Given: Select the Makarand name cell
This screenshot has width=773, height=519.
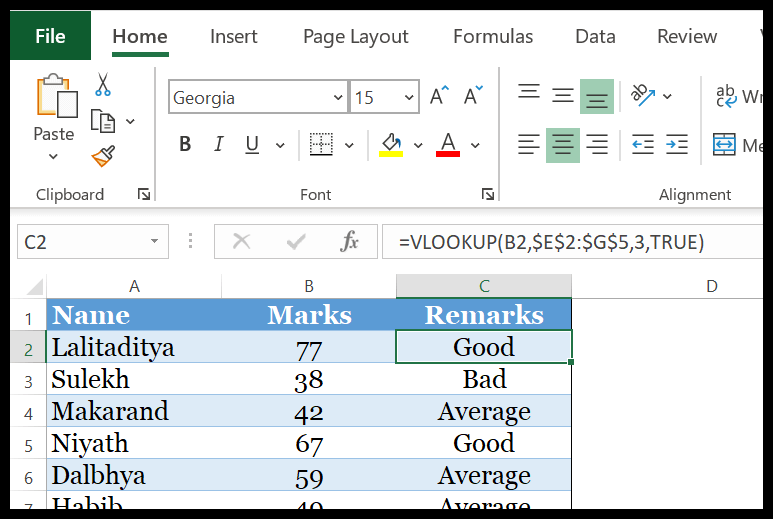Looking at the screenshot, I should [x=134, y=411].
